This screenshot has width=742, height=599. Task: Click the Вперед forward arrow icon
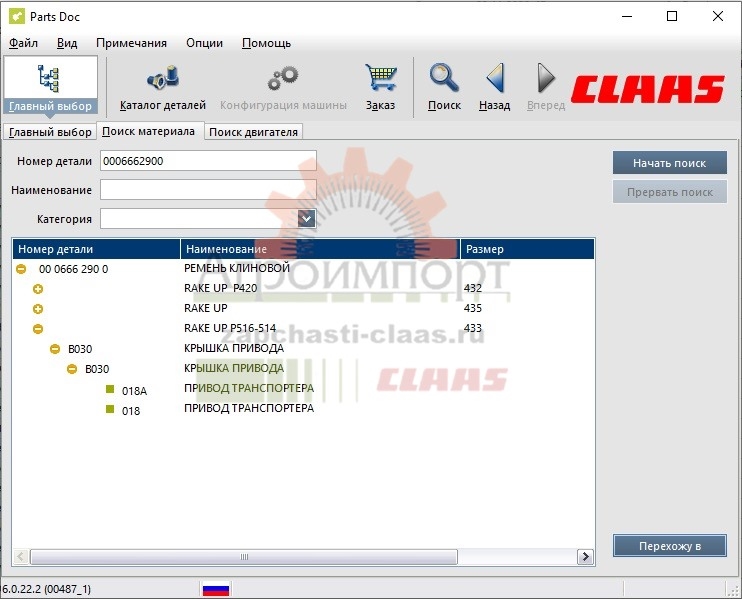[x=546, y=78]
